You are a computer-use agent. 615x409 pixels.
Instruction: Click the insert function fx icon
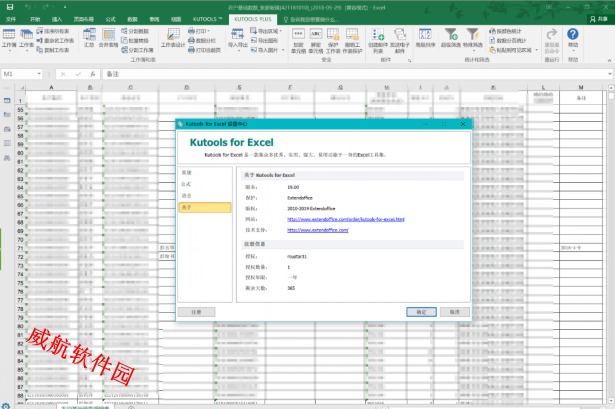coord(93,74)
